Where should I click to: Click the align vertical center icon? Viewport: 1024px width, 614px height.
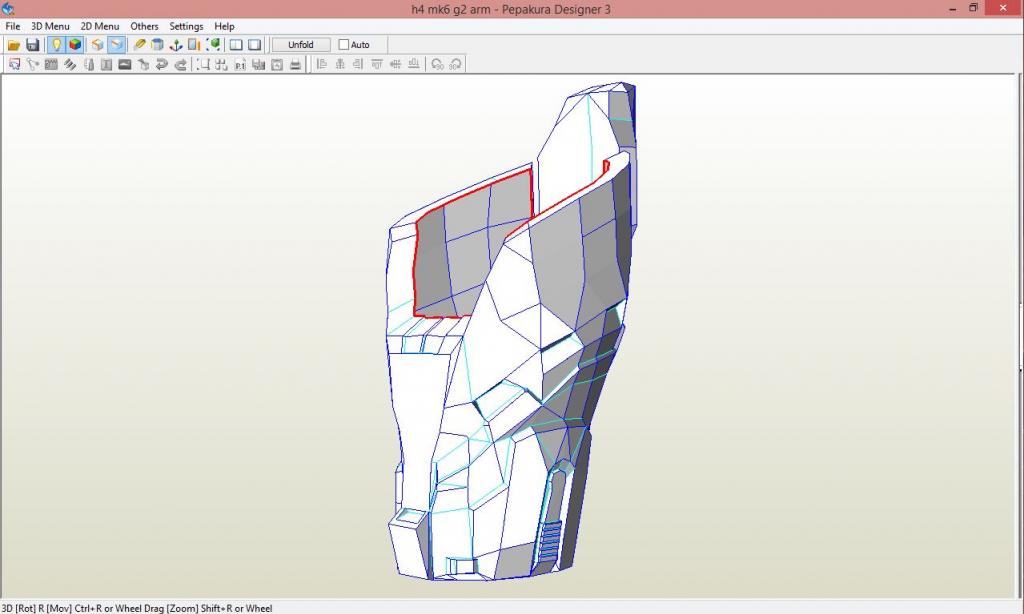pyautogui.click(x=395, y=64)
